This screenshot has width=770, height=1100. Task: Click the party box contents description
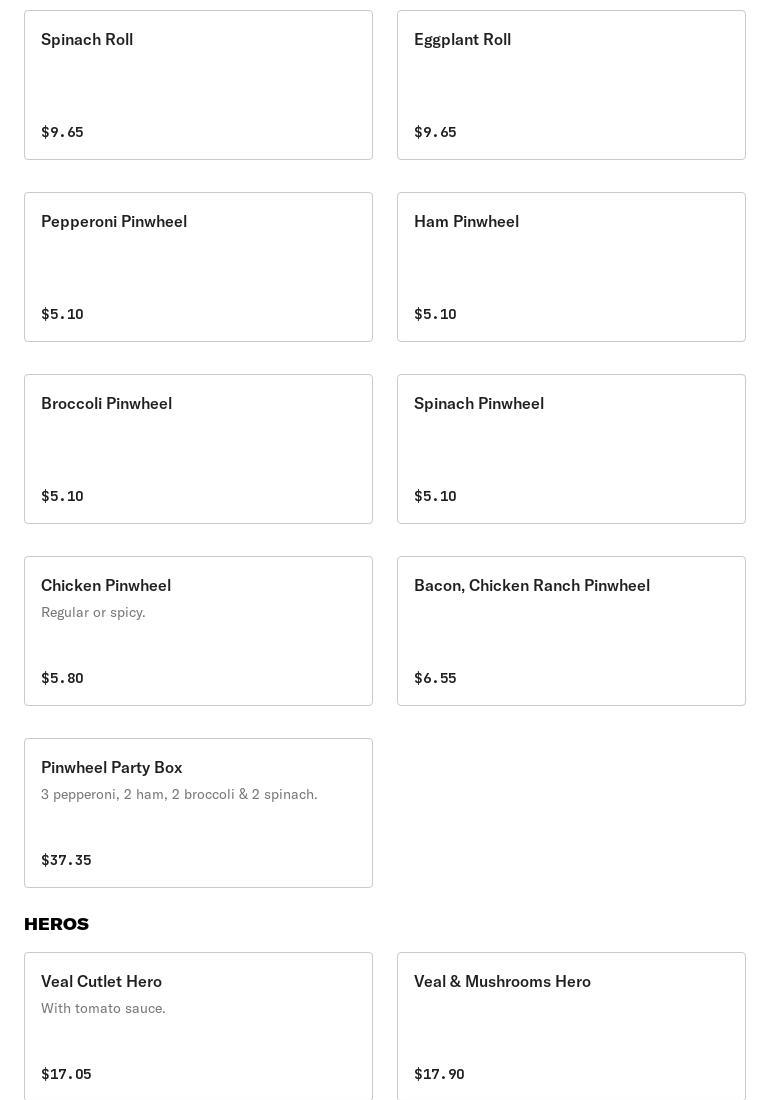179,794
